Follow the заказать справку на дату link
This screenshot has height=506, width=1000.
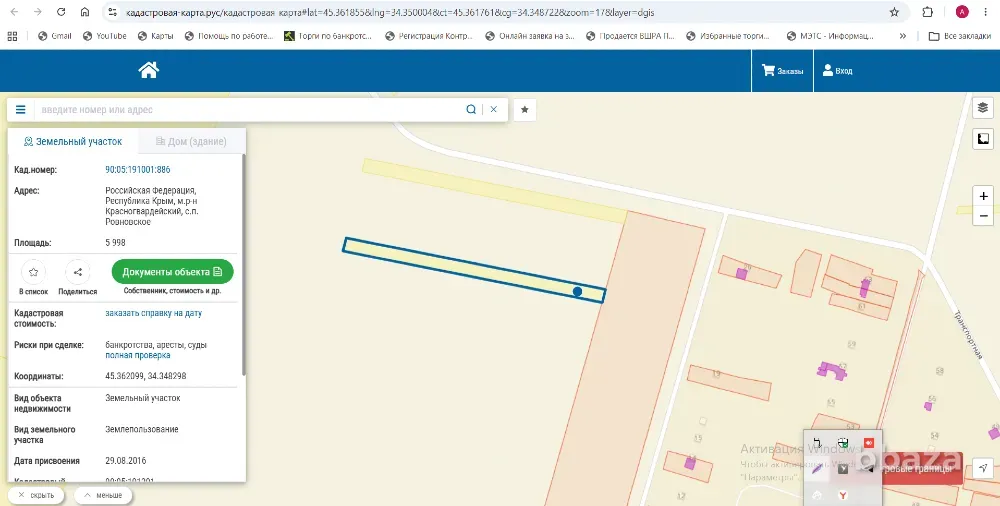pyautogui.click(x=154, y=313)
